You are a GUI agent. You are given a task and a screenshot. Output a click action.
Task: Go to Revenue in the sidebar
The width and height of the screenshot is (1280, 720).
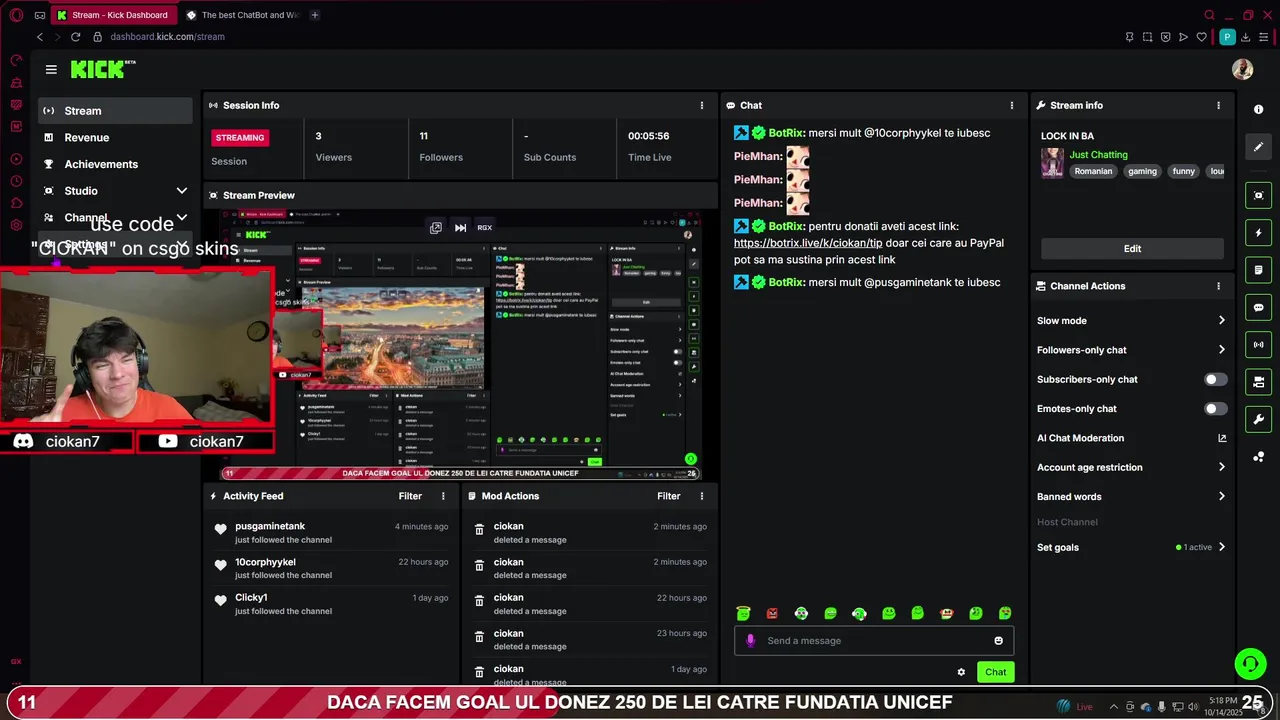point(115,138)
